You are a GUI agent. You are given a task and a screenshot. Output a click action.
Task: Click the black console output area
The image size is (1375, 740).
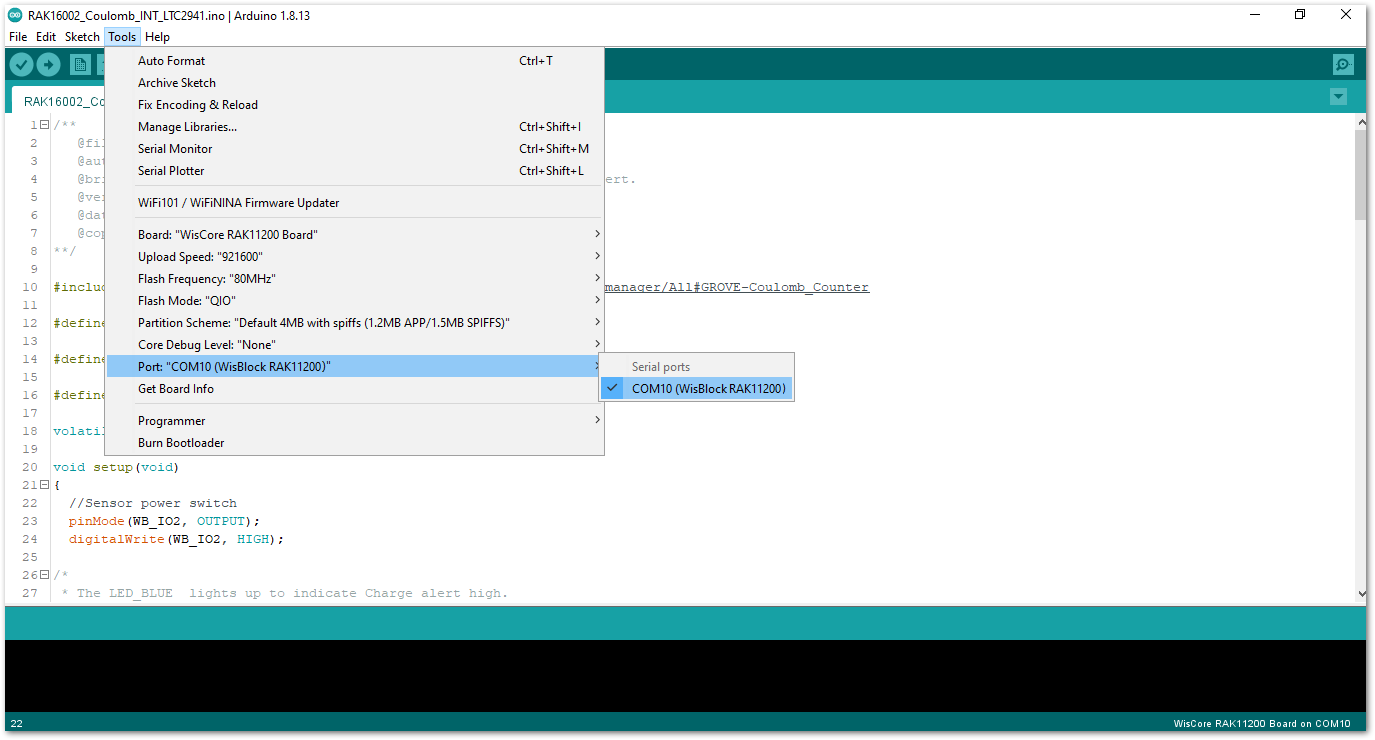point(686,676)
